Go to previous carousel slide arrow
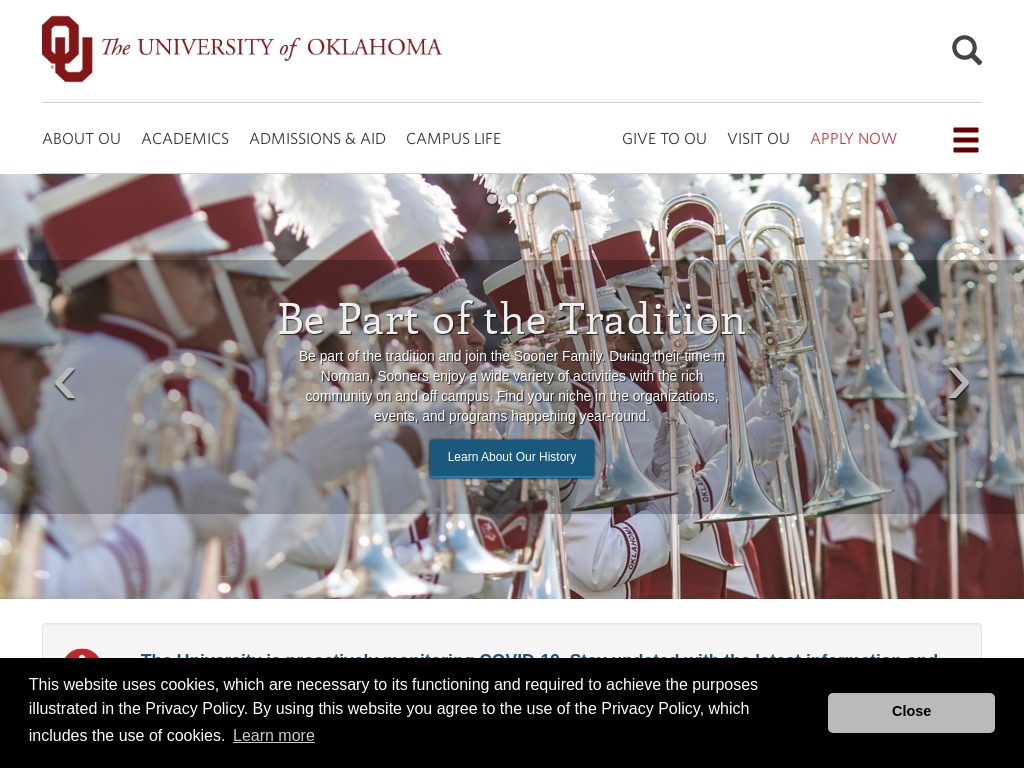This screenshot has height=768, width=1024. point(65,383)
